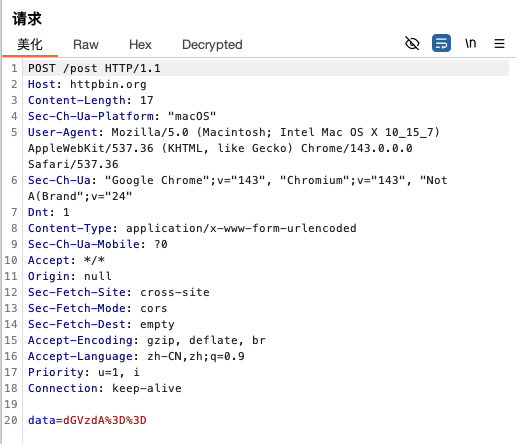Click the Content-Length value 17
516x444 pixels.
point(146,100)
